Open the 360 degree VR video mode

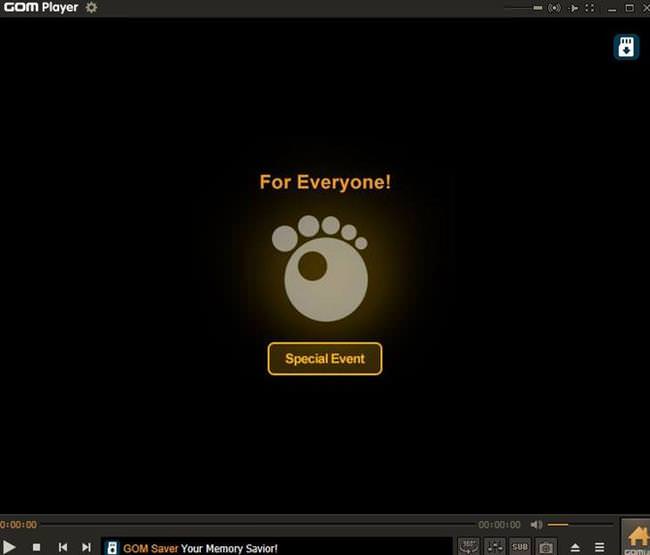click(x=469, y=546)
